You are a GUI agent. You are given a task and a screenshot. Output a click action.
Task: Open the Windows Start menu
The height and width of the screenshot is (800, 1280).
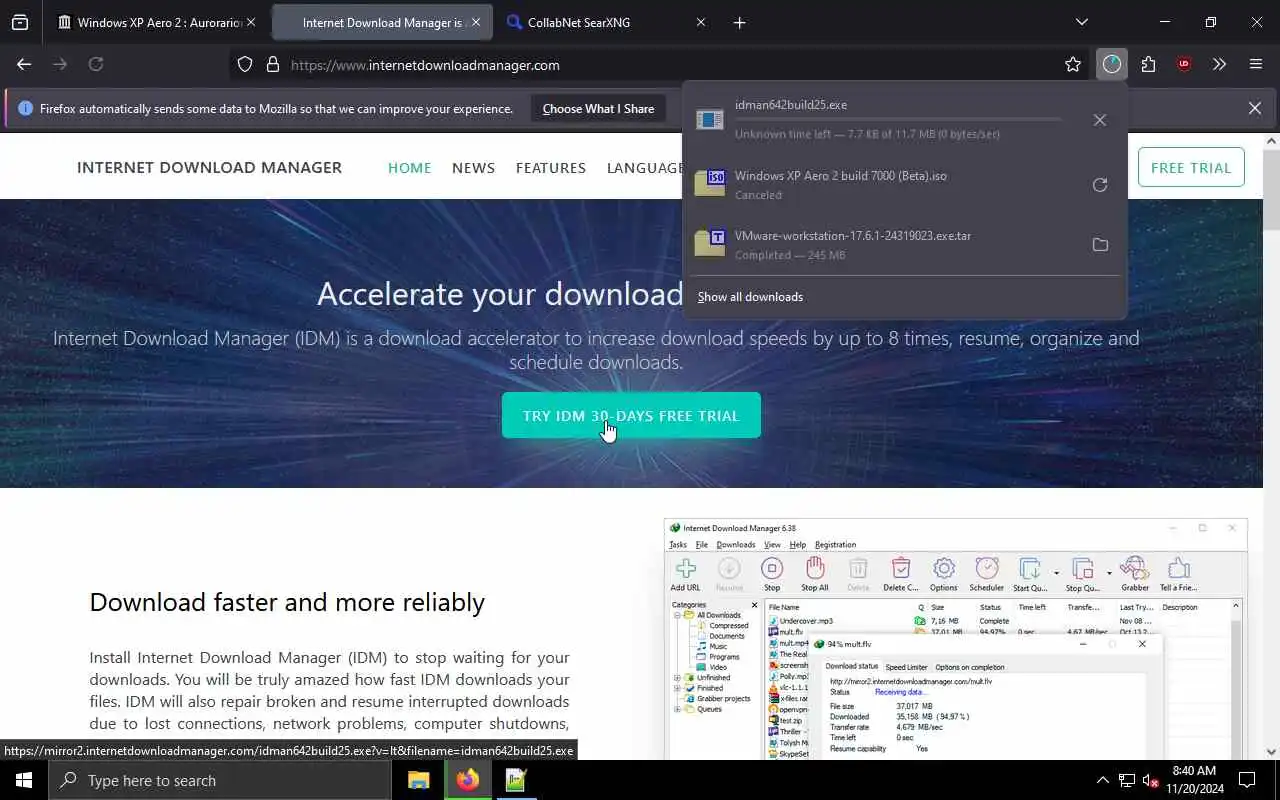[24, 780]
